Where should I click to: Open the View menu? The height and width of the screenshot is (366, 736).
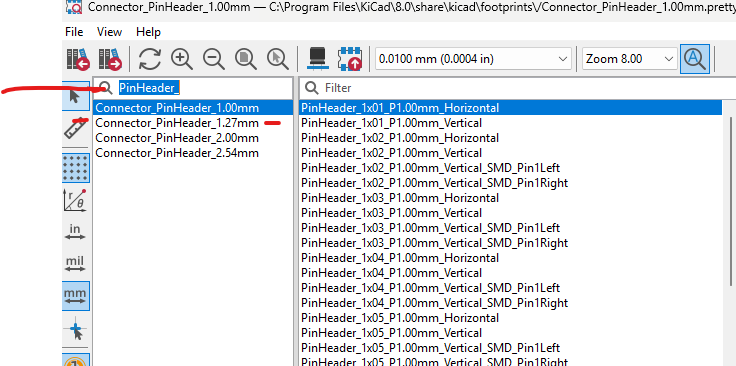(109, 32)
